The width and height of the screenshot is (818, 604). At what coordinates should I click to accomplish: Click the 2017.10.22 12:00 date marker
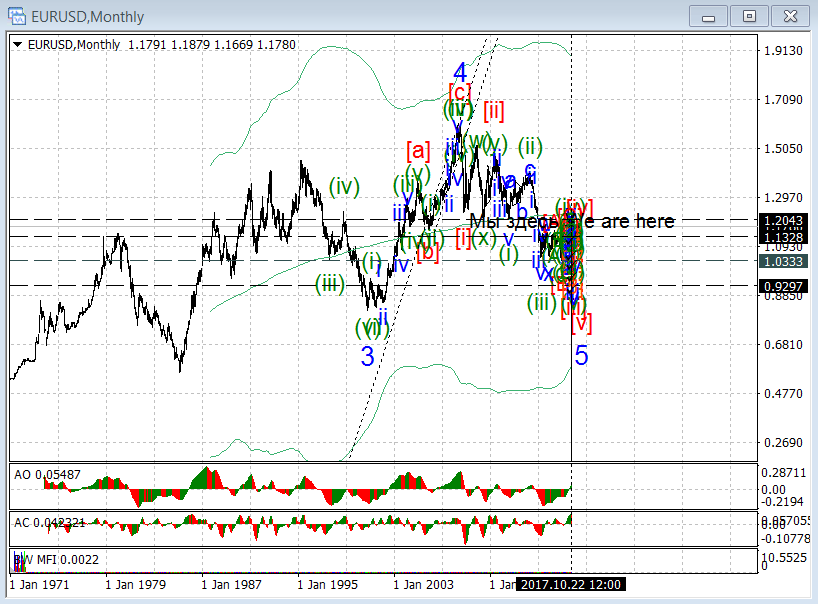[571, 585]
